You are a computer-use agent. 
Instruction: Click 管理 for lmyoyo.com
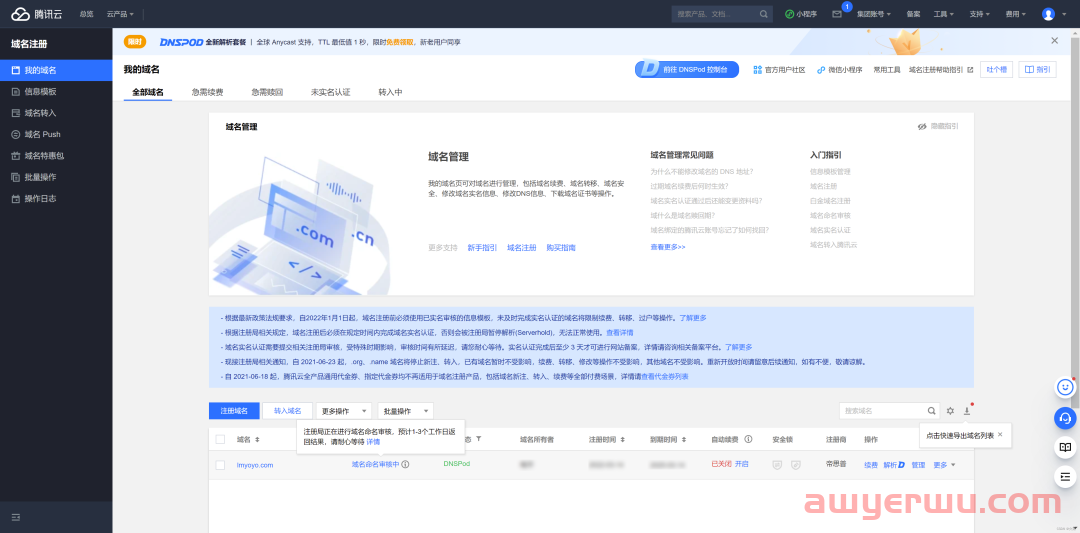(918, 465)
